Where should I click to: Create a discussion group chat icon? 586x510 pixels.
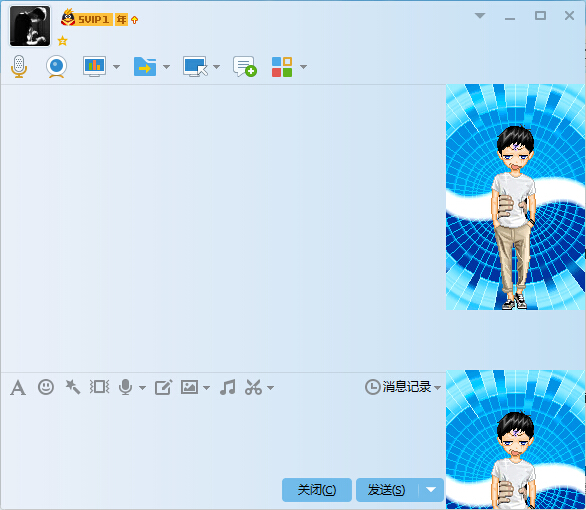pos(245,67)
